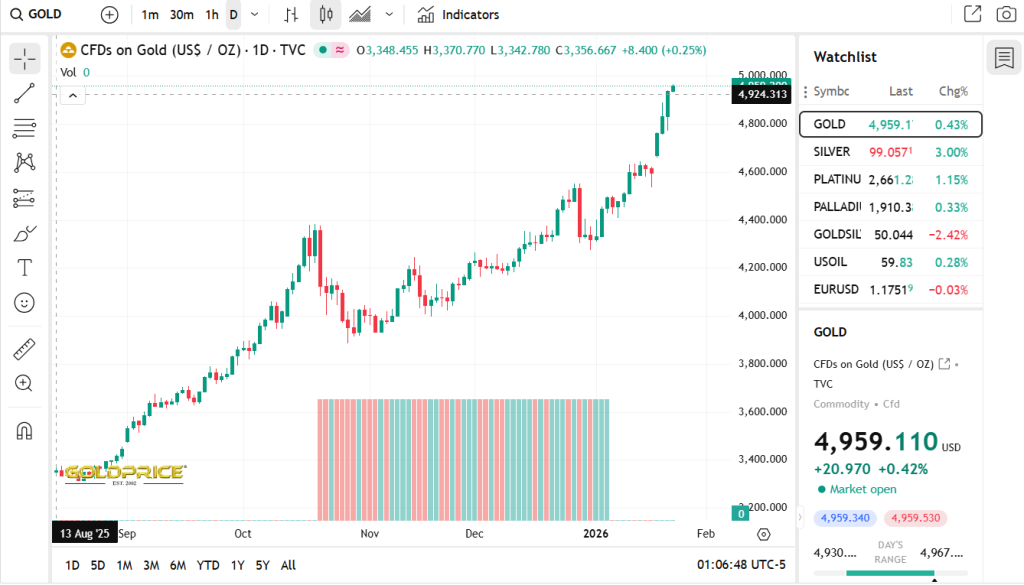1024x585 pixels.
Task: Collapse the chart scale with the up arrow
Action: 72,94
